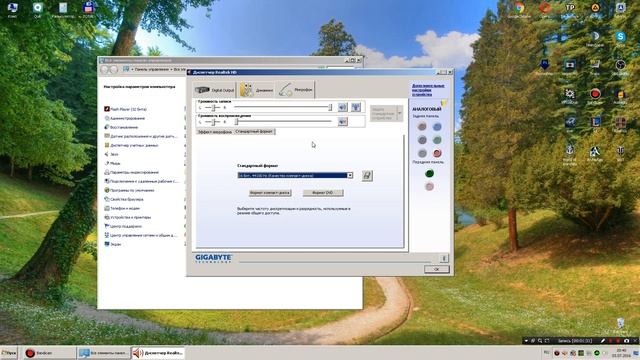Open Устройства и принтеры in Control Panel

click(127, 217)
